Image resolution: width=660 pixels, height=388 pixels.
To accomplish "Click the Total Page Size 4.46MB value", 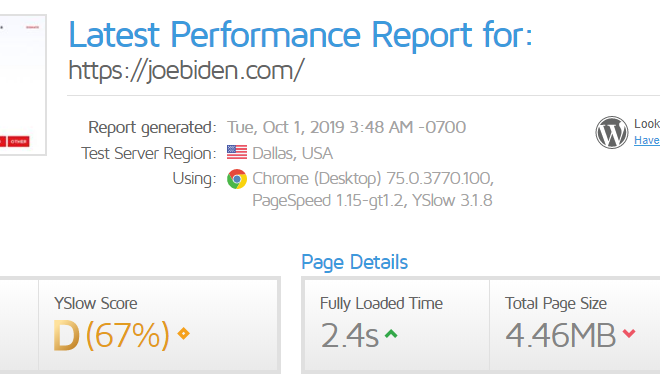I will click(560, 335).
